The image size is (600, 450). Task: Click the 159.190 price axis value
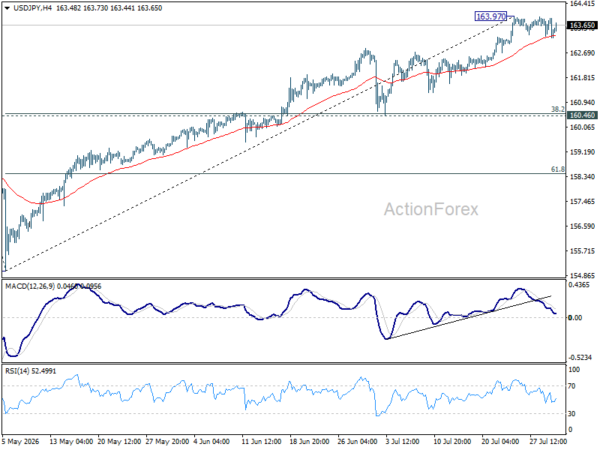582,152
